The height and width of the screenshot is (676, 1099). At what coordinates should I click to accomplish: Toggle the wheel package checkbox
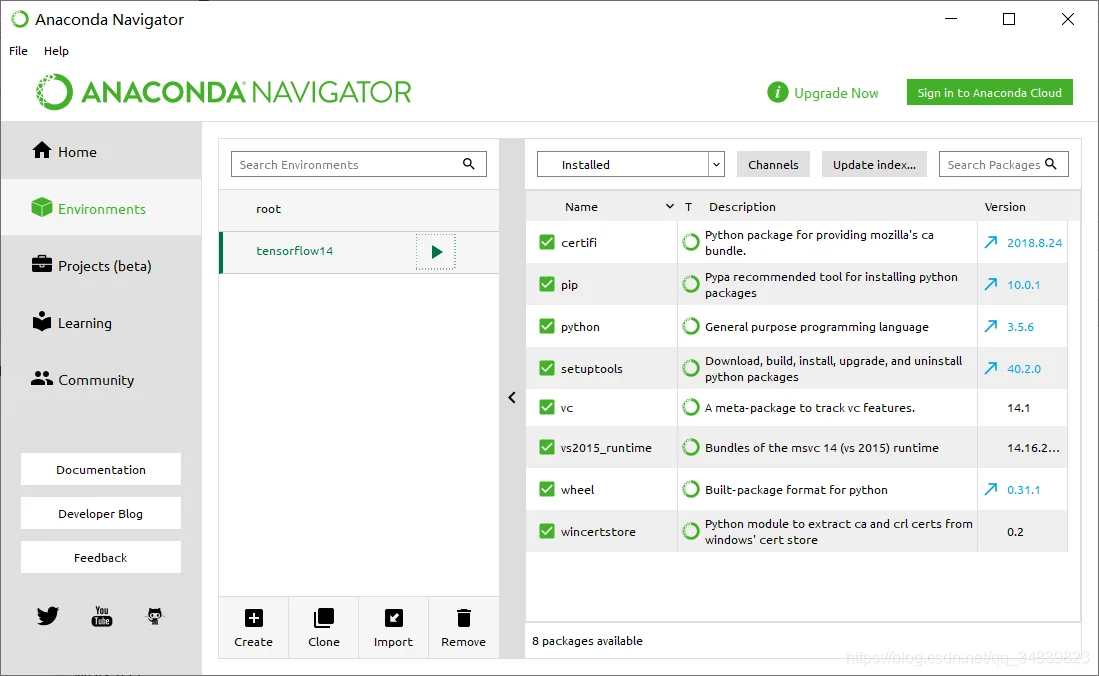(547, 489)
